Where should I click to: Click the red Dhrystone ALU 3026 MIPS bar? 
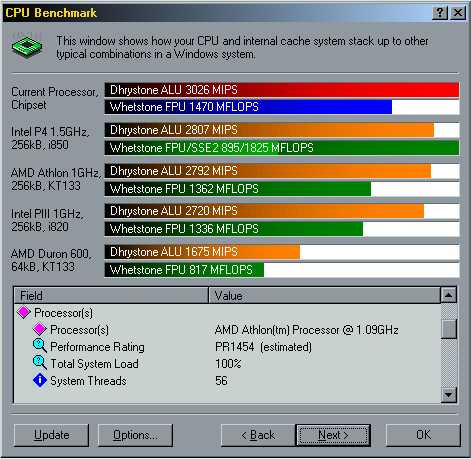[282, 90]
